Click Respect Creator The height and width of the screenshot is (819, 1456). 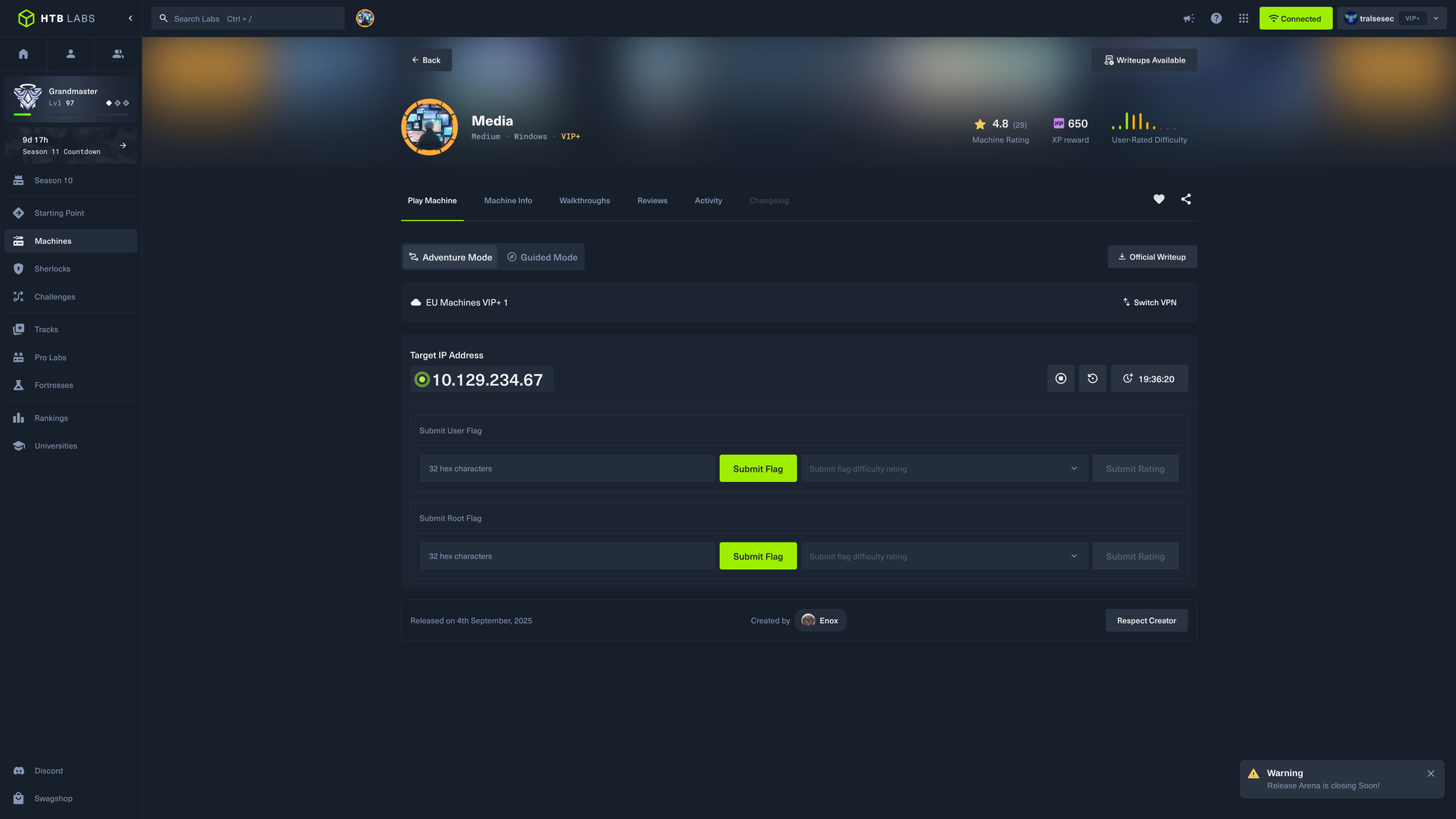point(1147,621)
